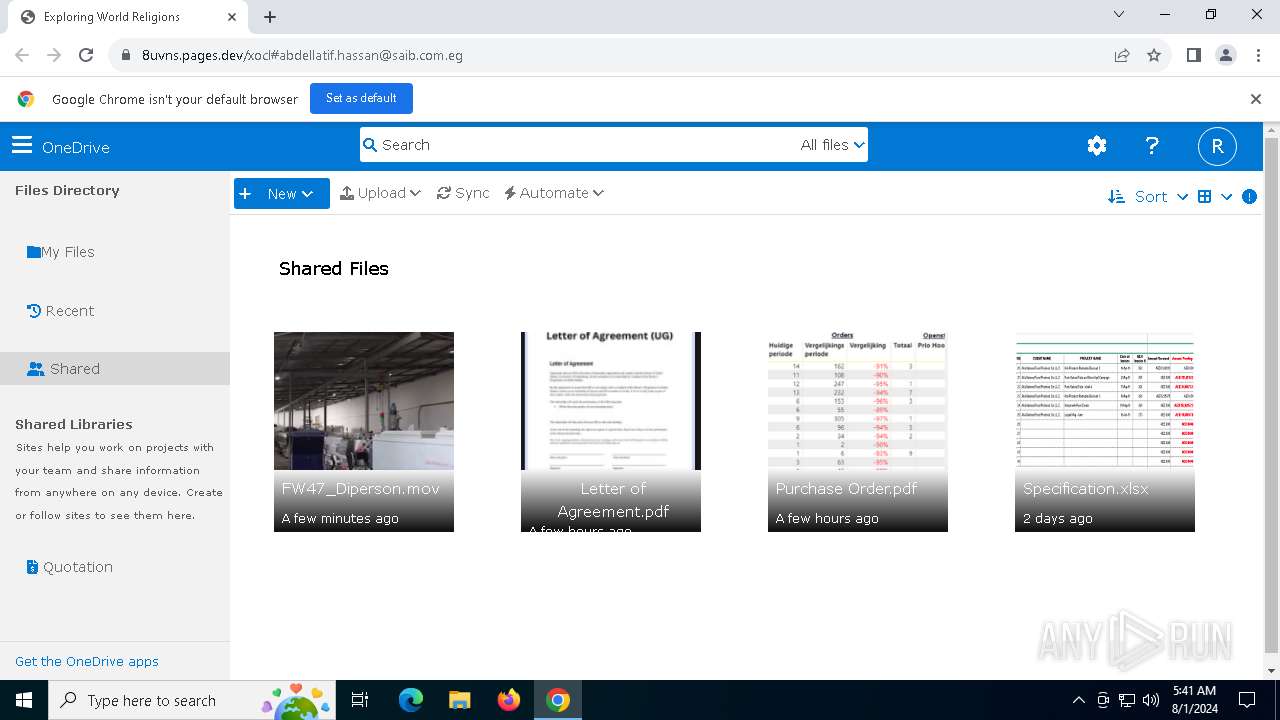Screen dimensions: 1280x720
Task: Click the page vertical scrollbar
Action: click(1271, 400)
